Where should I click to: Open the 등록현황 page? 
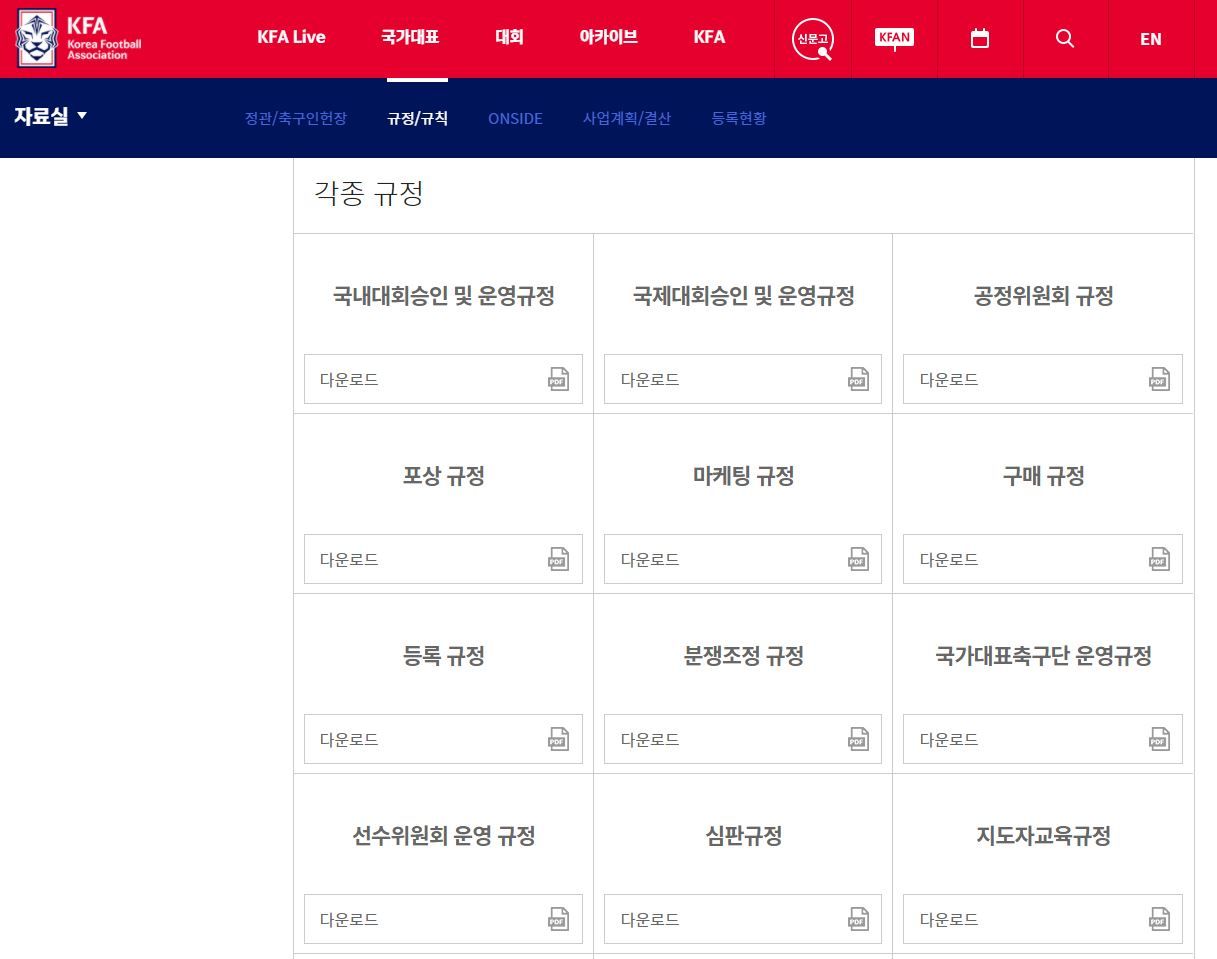point(738,118)
